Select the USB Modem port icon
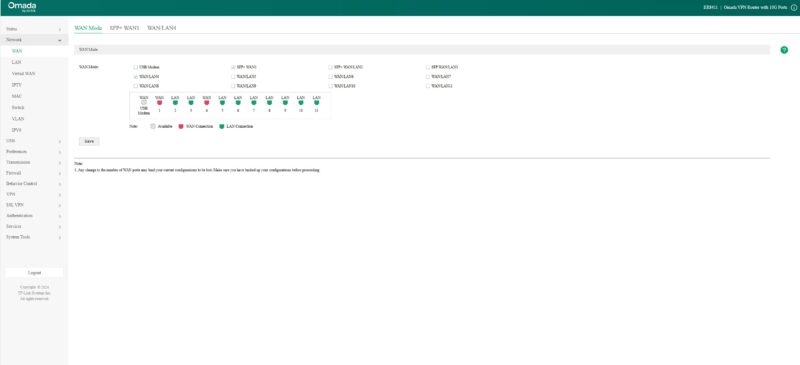The image size is (800, 365). tap(144, 103)
